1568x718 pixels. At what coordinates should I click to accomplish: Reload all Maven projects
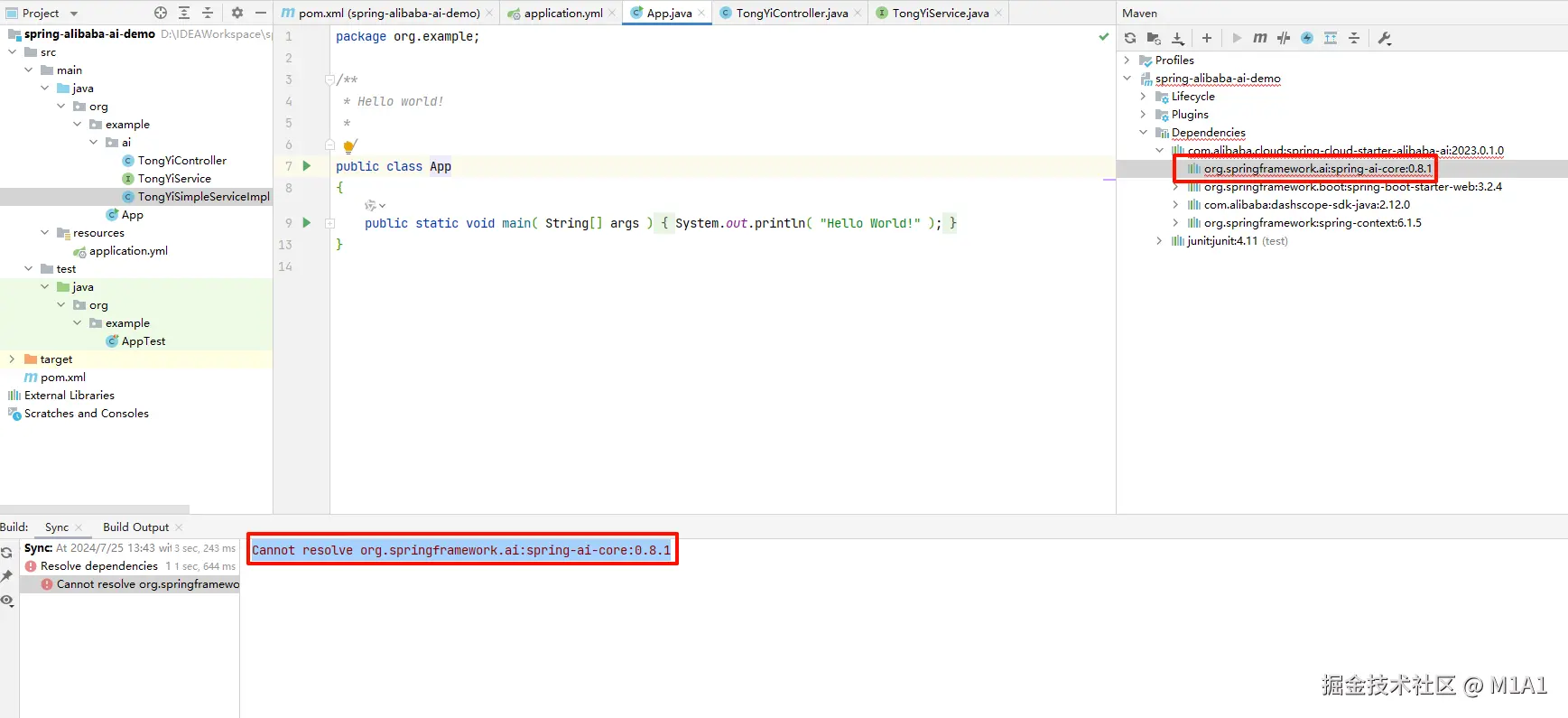pos(1130,38)
